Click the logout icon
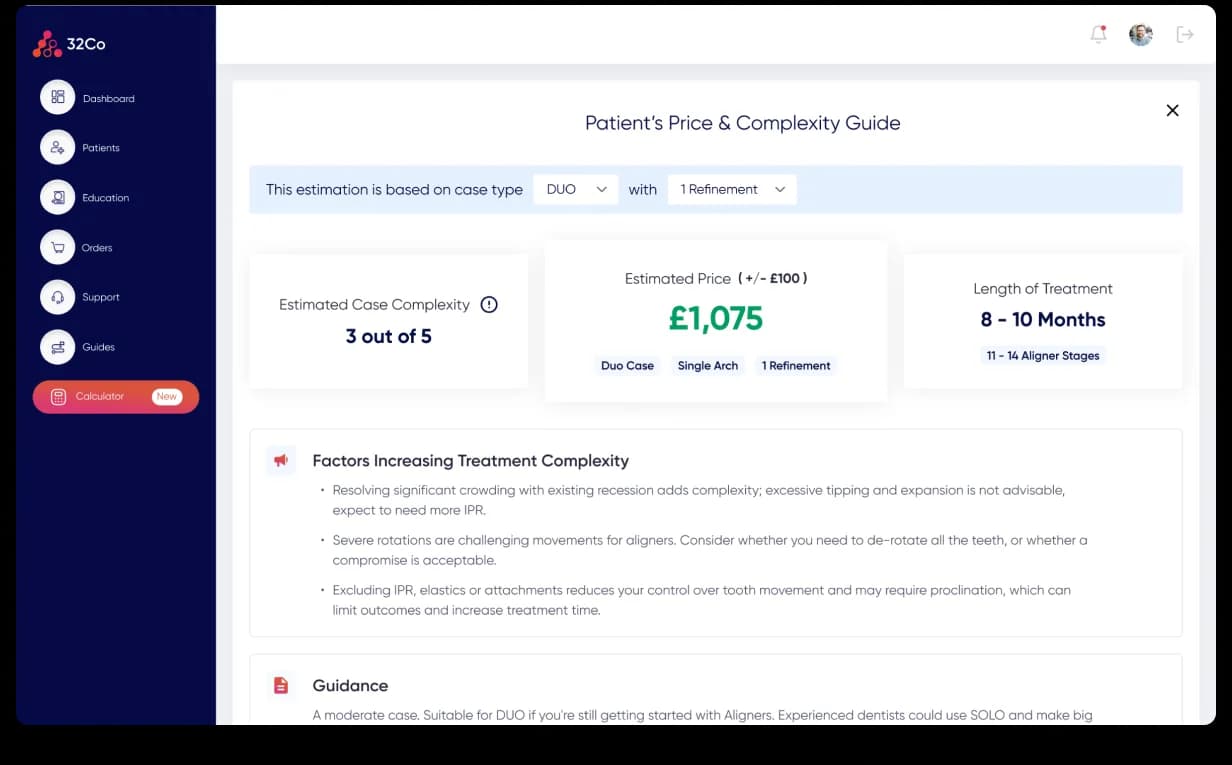1232x765 pixels. [1185, 34]
